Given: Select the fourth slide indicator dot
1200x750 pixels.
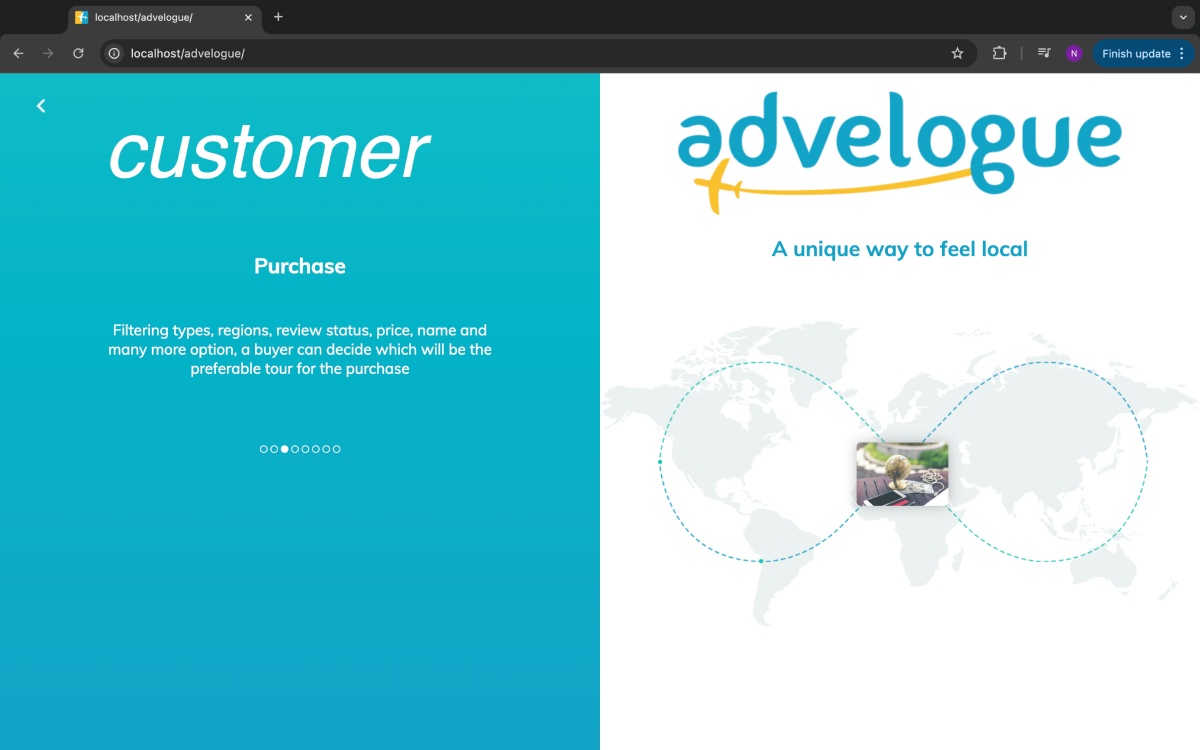Looking at the screenshot, I should [295, 449].
